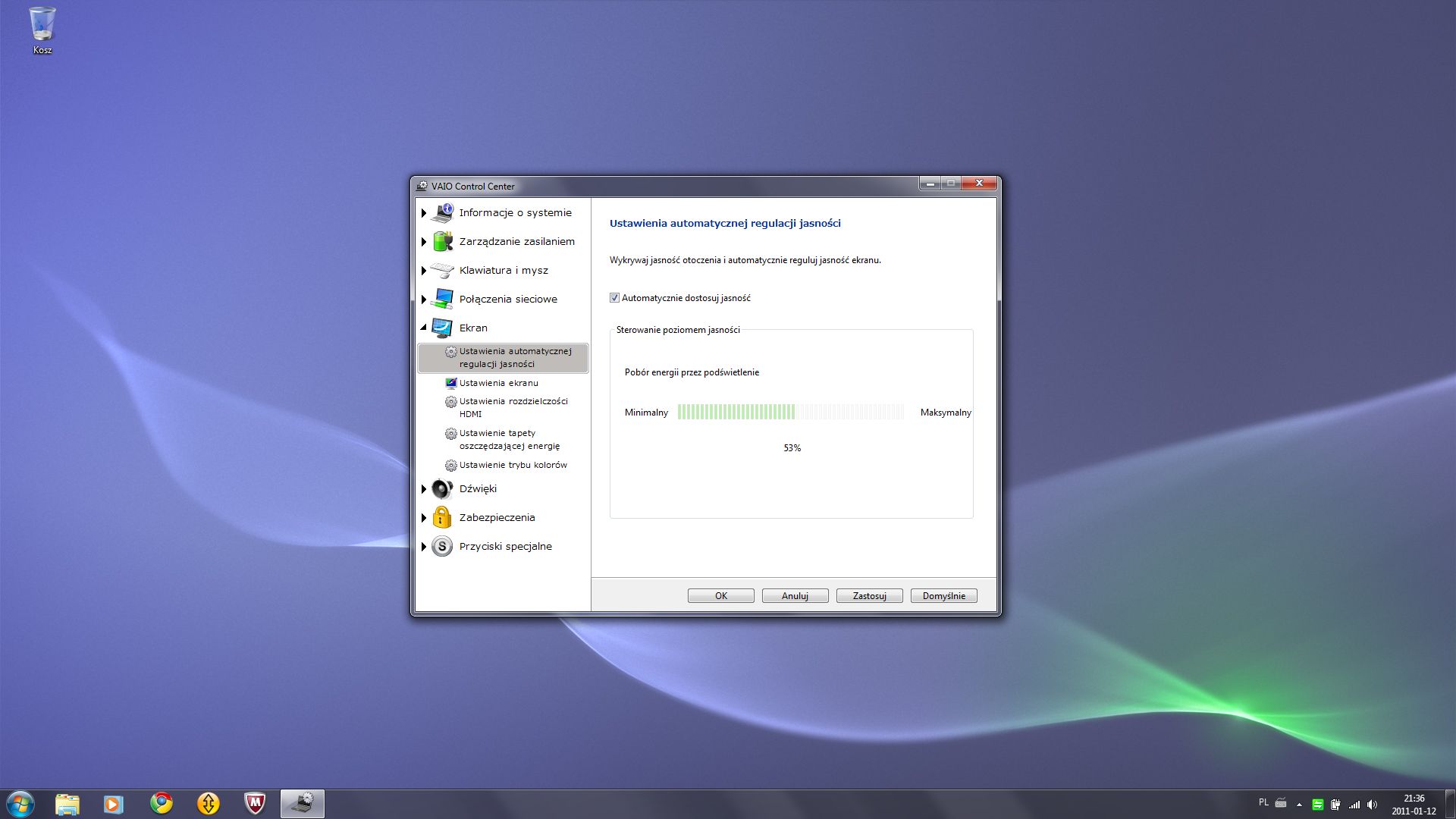The image size is (1456, 819).
Task: Click the 53% brightness value
Action: pyautogui.click(x=792, y=448)
